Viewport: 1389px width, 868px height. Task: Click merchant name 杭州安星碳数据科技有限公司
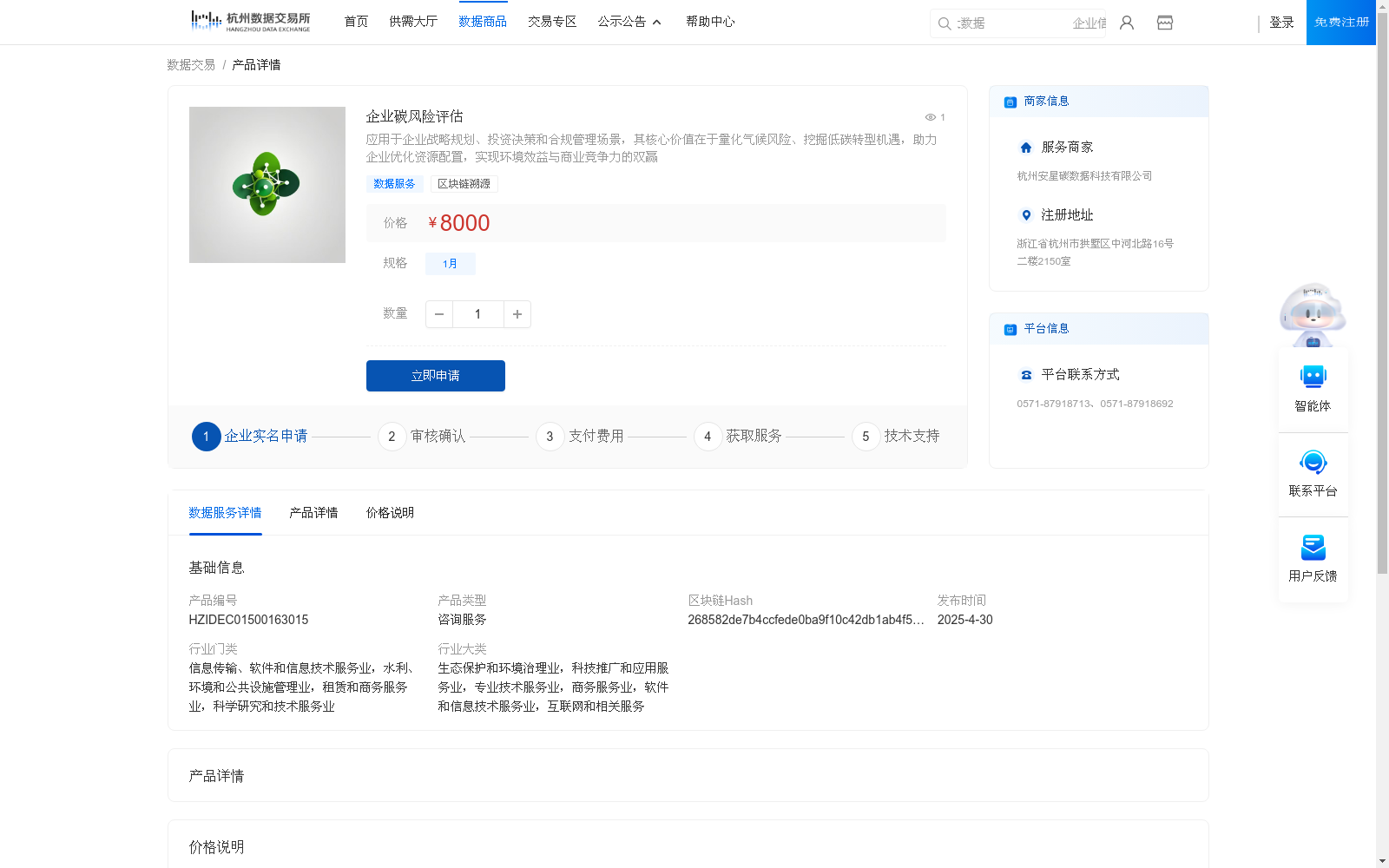coord(1084,176)
